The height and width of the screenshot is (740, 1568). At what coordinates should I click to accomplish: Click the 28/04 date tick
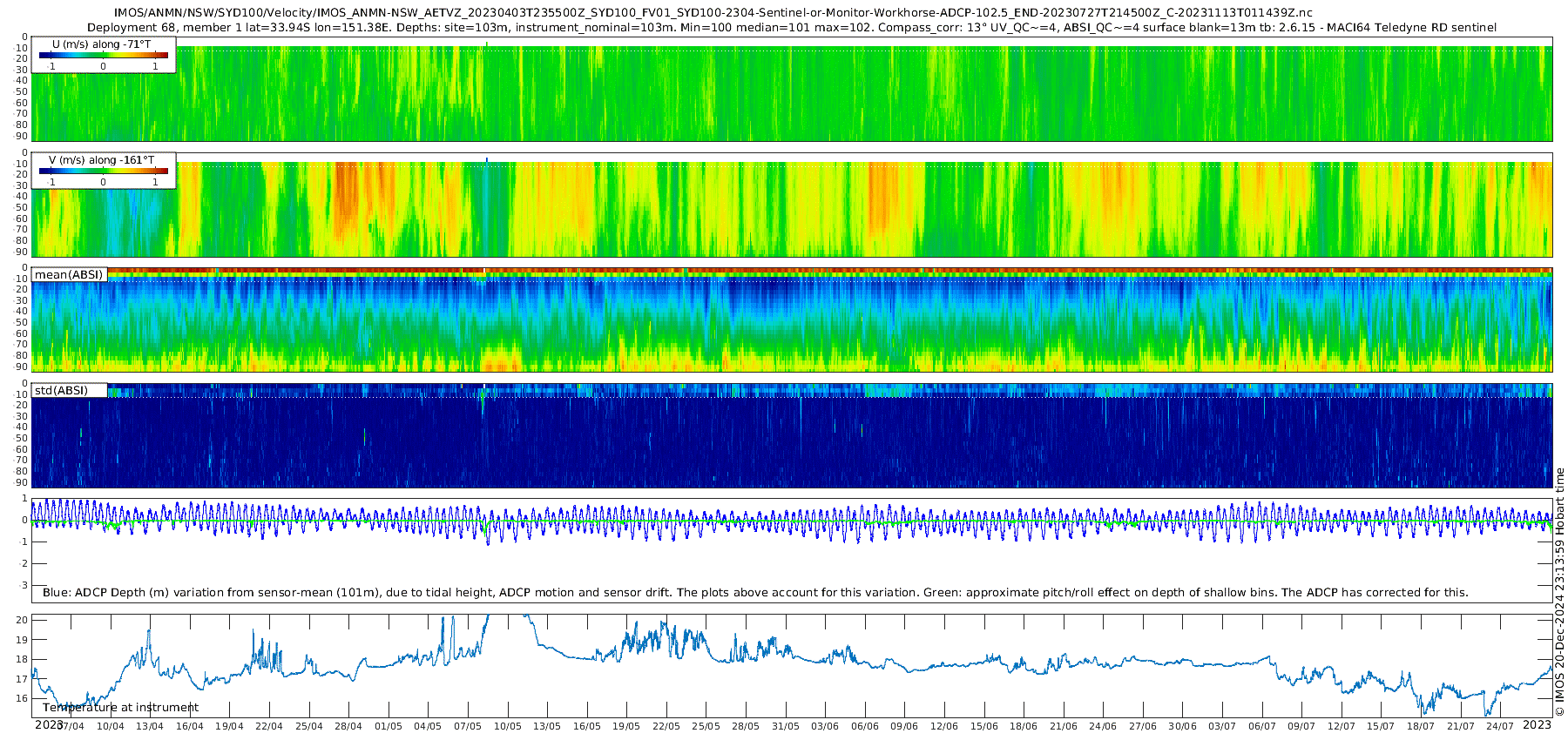[x=348, y=726]
